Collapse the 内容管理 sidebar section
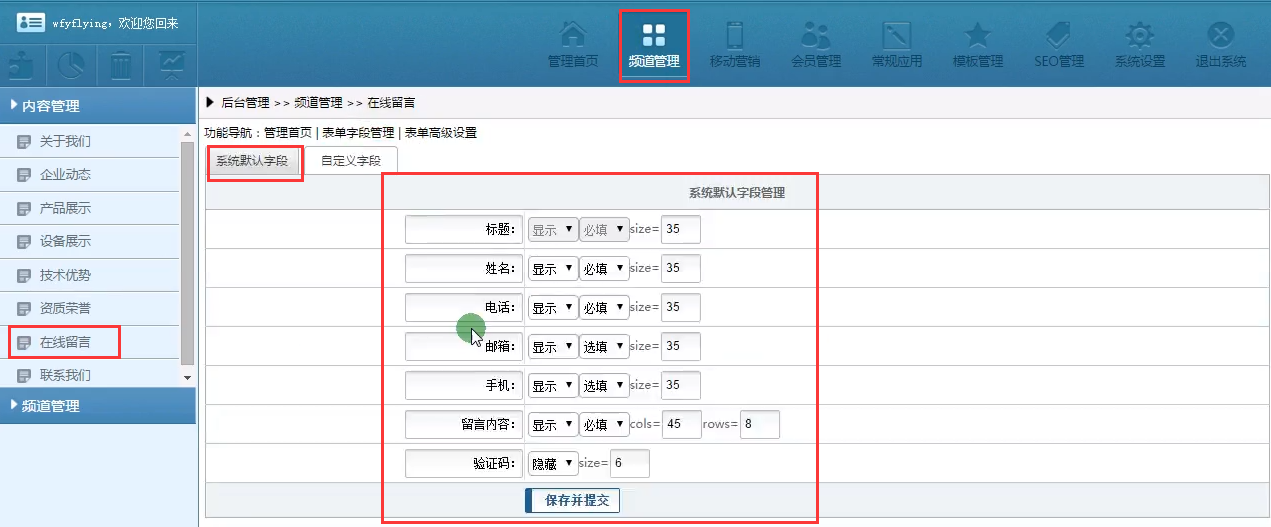1271x527 pixels. [98, 106]
